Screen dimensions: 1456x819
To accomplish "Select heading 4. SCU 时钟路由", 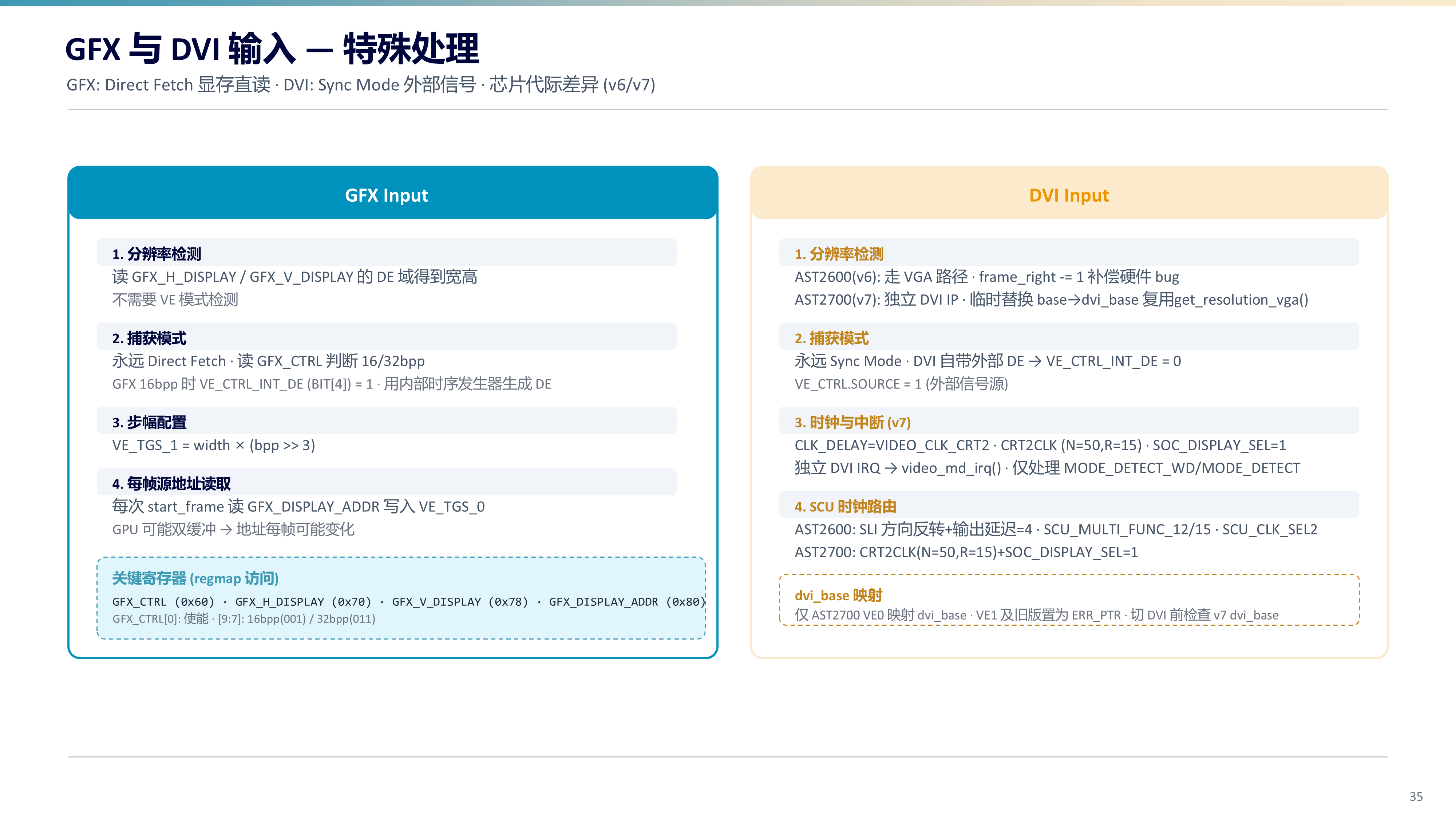I will point(845,506).
